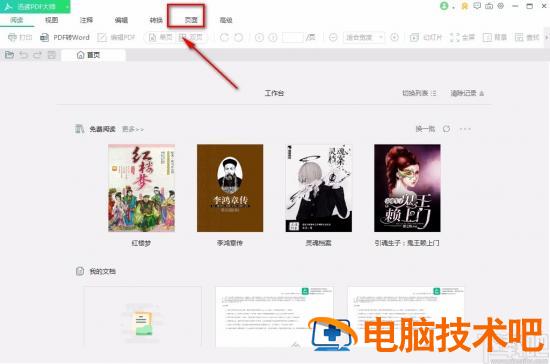Screen dimensions: 550x364
Task: Click 换一批 to refresh the book list
Action: (x=425, y=129)
